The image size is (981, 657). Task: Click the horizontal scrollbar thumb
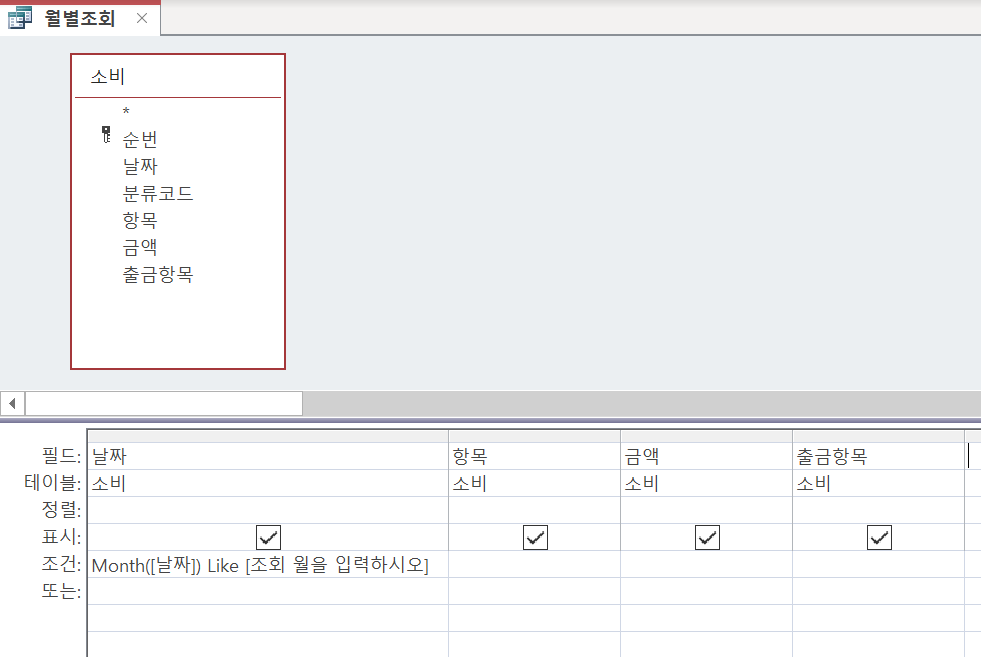[163, 403]
